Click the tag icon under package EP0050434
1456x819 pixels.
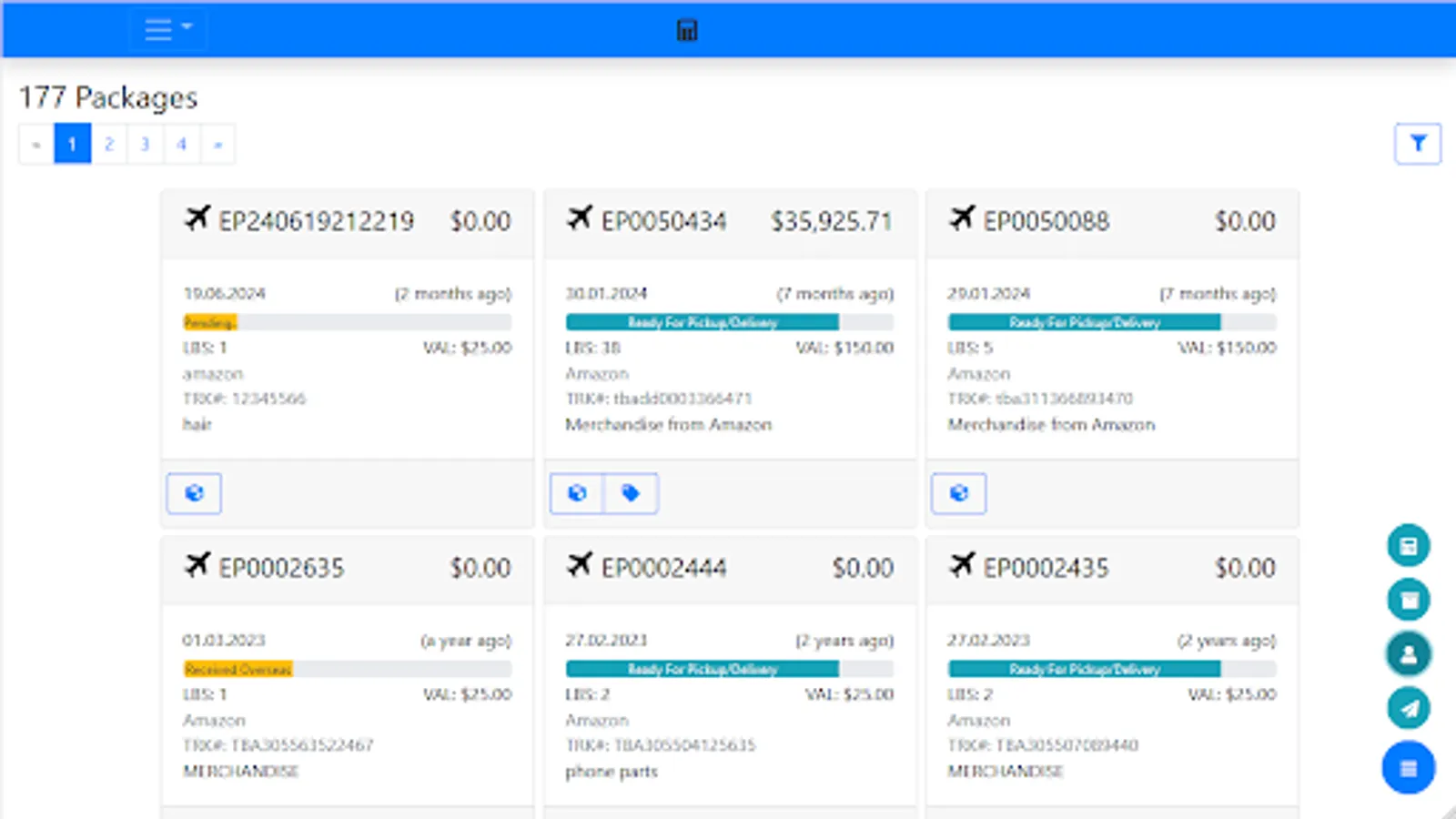coord(632,492)
